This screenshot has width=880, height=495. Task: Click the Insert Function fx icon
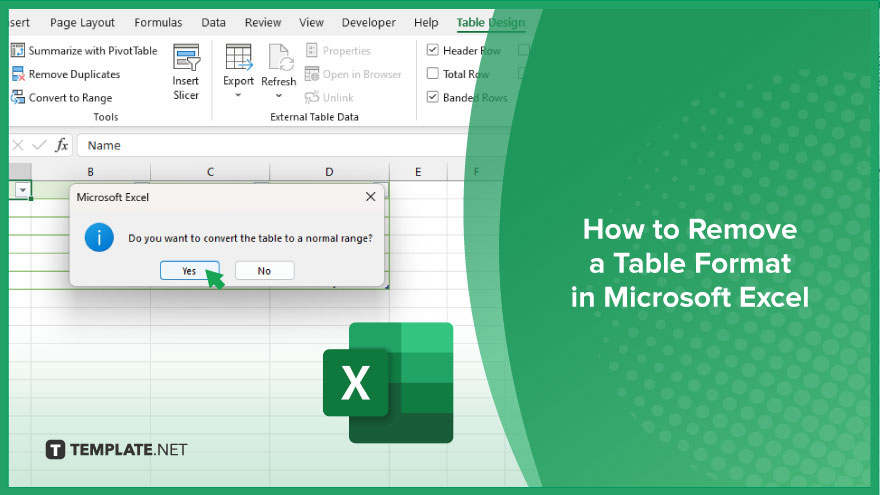[x=61, y=145]
